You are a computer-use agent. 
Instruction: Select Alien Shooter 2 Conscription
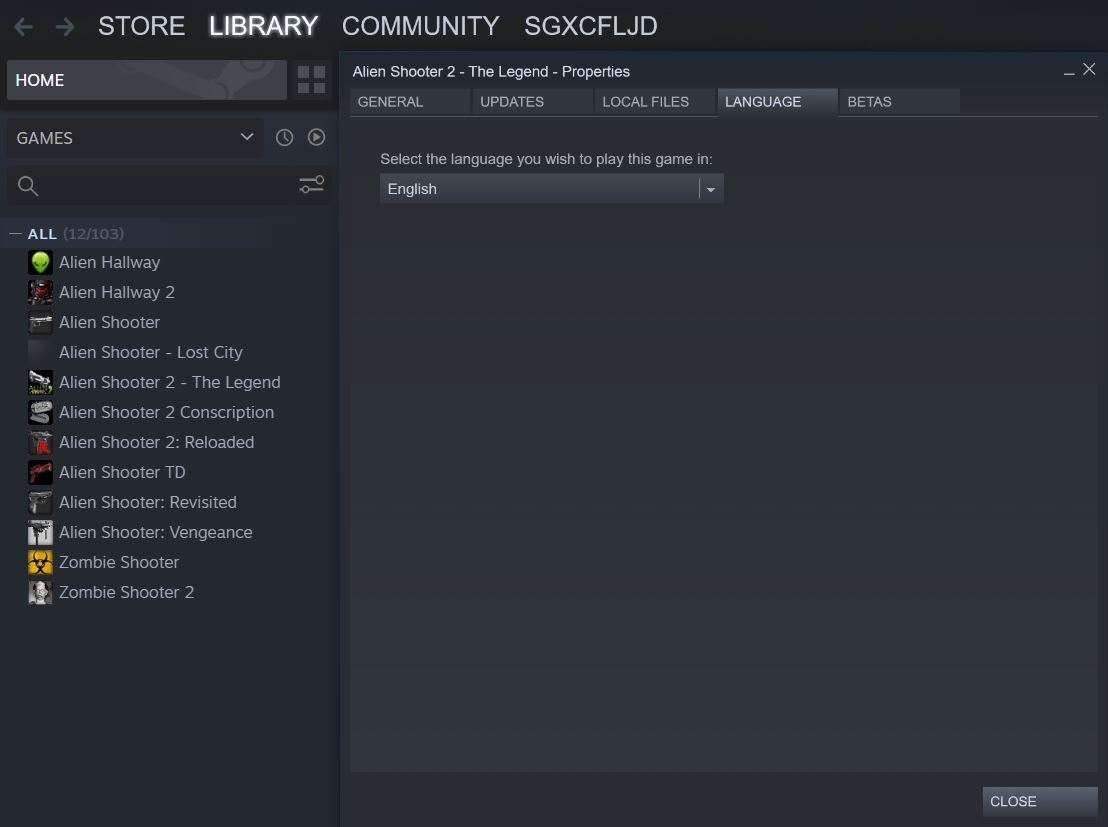coord(166,412)
